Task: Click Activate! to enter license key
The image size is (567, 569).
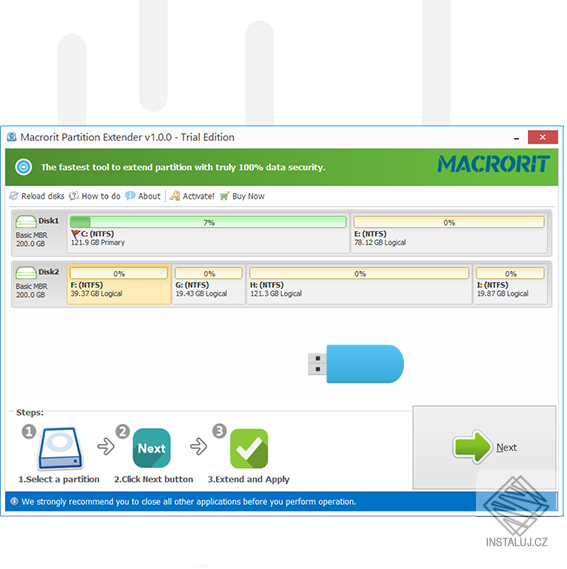Action: pyautogui.click(x=192, y=196)
